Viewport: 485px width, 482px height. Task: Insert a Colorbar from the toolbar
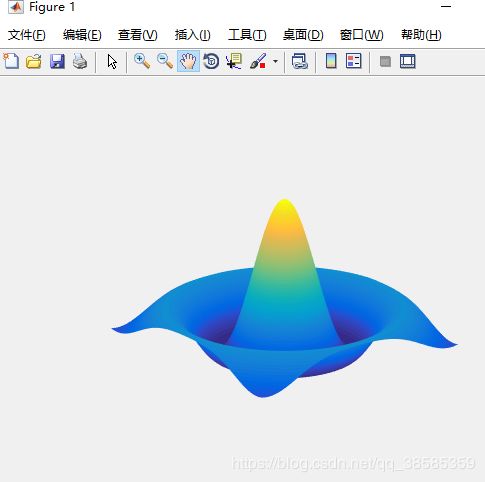(331, 61)
